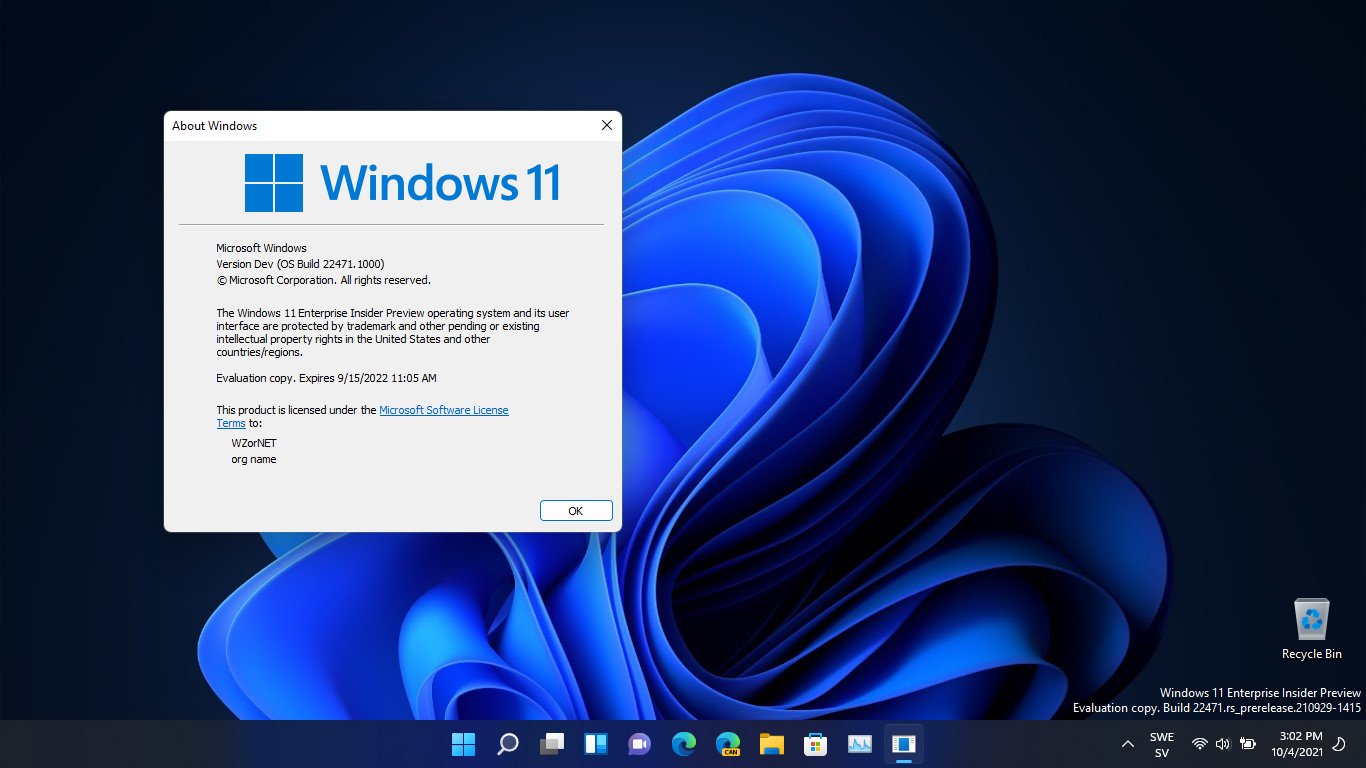The image size is (1366, 768).
Task: Click the 'Microsoft Windows' text line
Action: [x=261, y=248]
